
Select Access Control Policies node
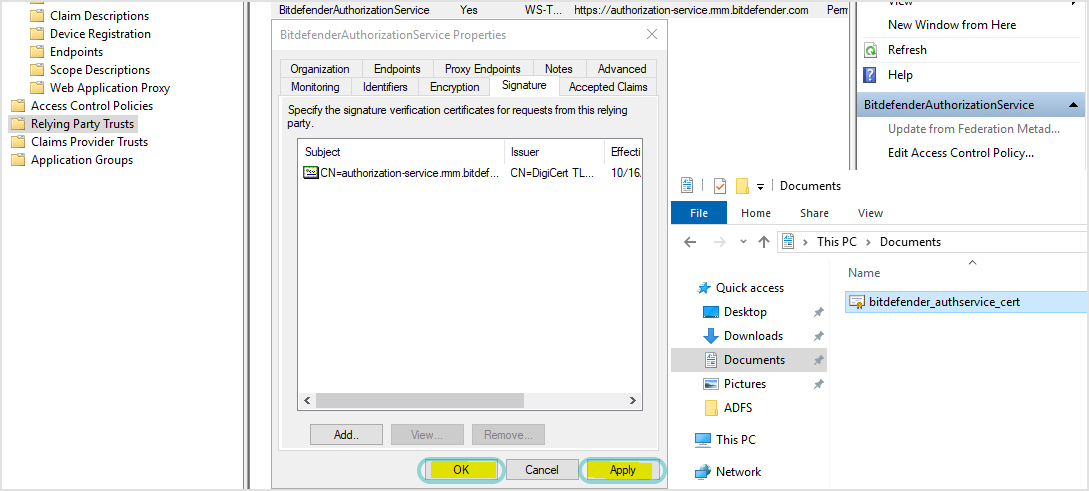[92, 106]
